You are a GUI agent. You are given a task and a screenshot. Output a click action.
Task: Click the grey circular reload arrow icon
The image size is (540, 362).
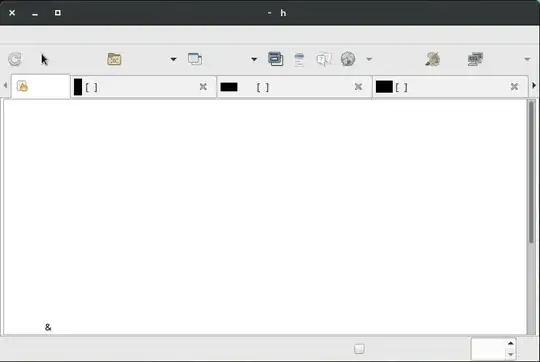[x=15, y=59]
